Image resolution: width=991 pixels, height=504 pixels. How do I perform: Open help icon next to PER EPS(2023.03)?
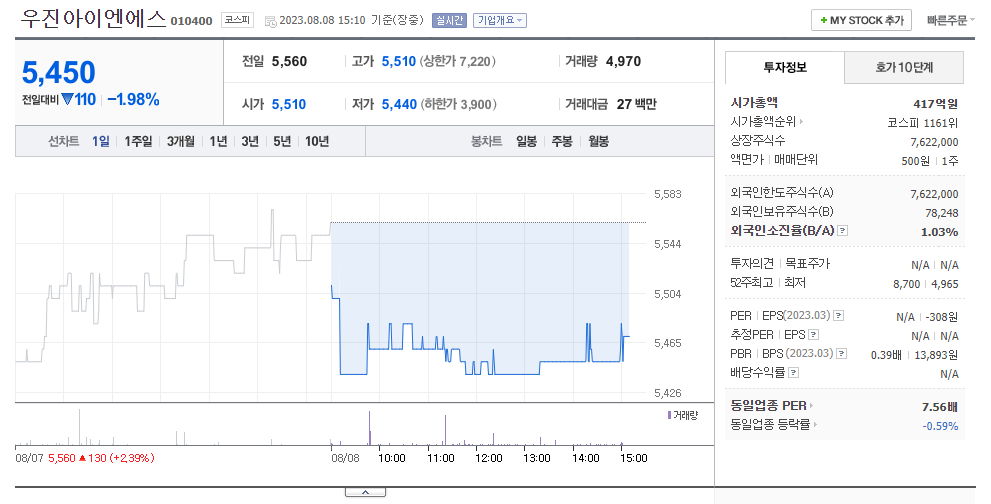pyautogui.click(x=839, y=316)
